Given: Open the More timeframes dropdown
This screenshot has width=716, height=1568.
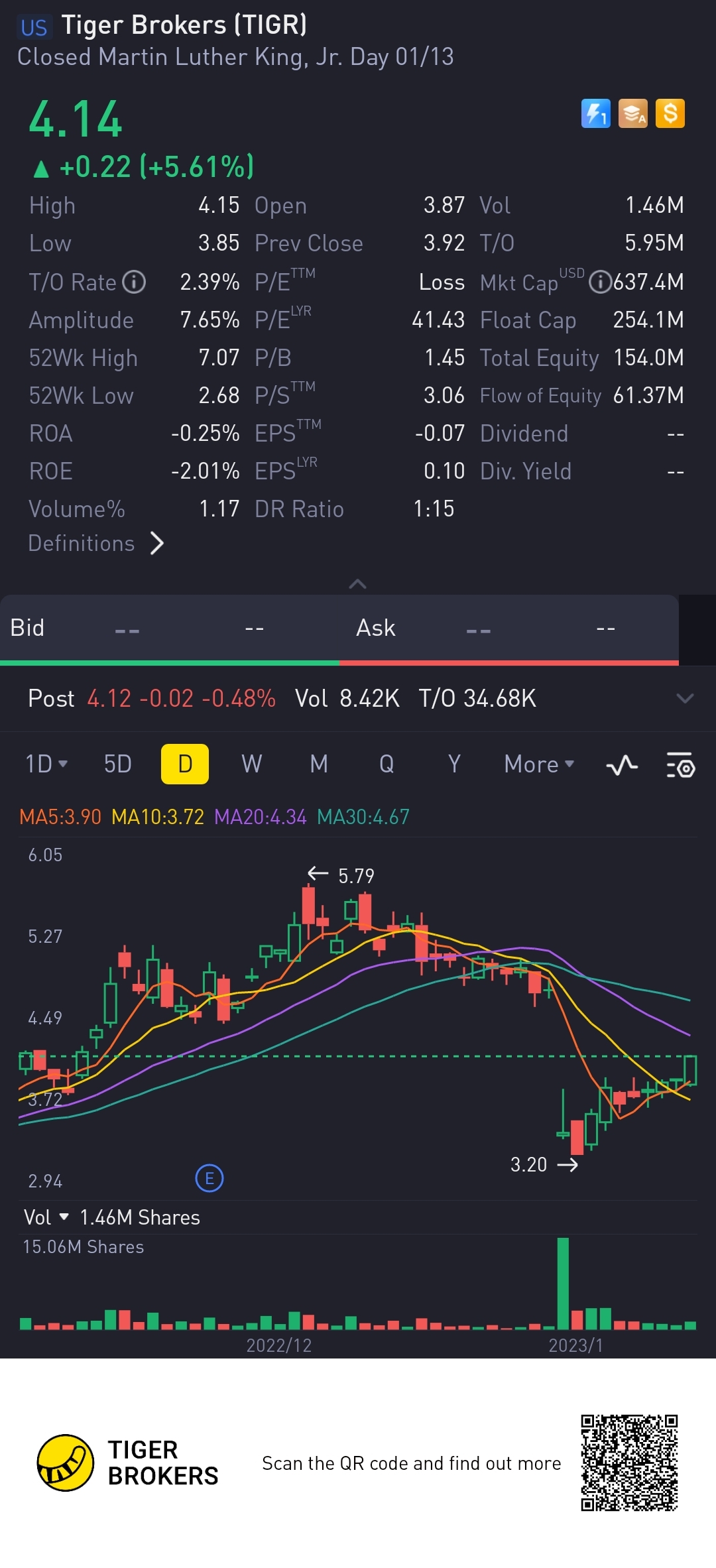Looking at the screenshot, I should (x=539, y=764).
